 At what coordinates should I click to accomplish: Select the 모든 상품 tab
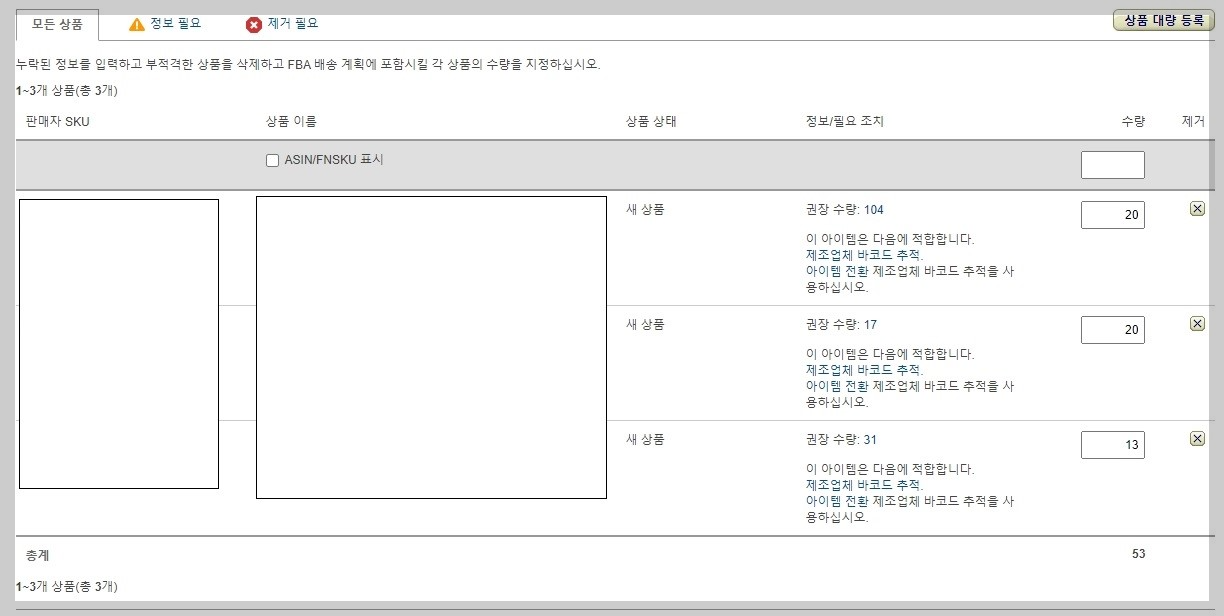(x=55, y=26)
